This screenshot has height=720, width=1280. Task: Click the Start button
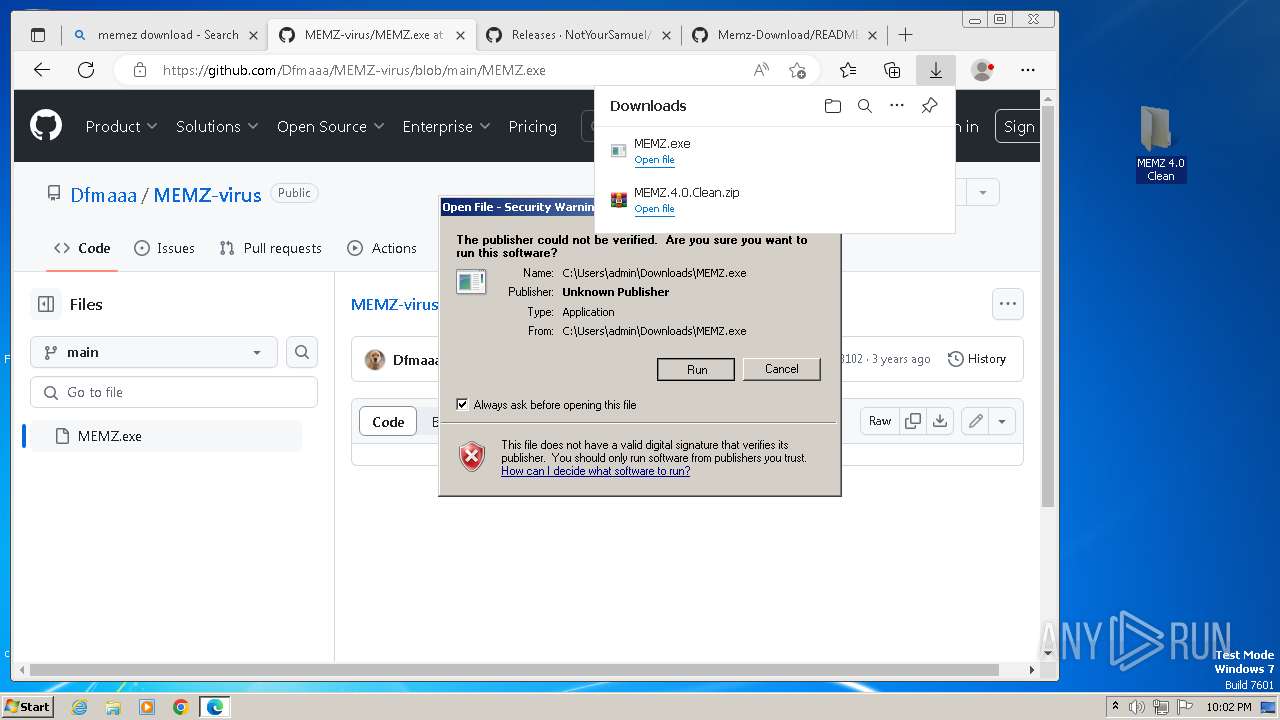pyautogui.click(x=27, y=707)
